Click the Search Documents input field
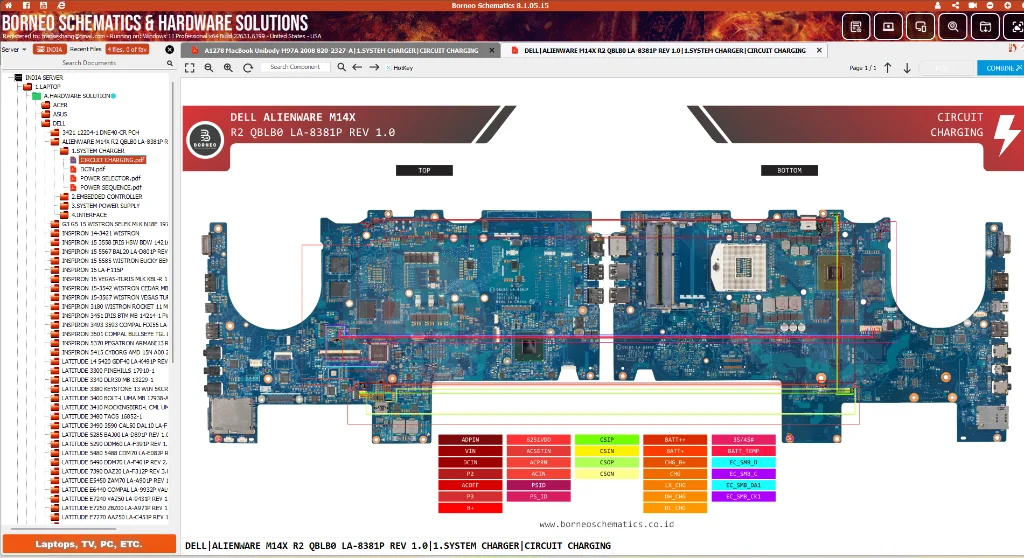The width and height of the screenshot is (1024, 558). pos(89,63)
